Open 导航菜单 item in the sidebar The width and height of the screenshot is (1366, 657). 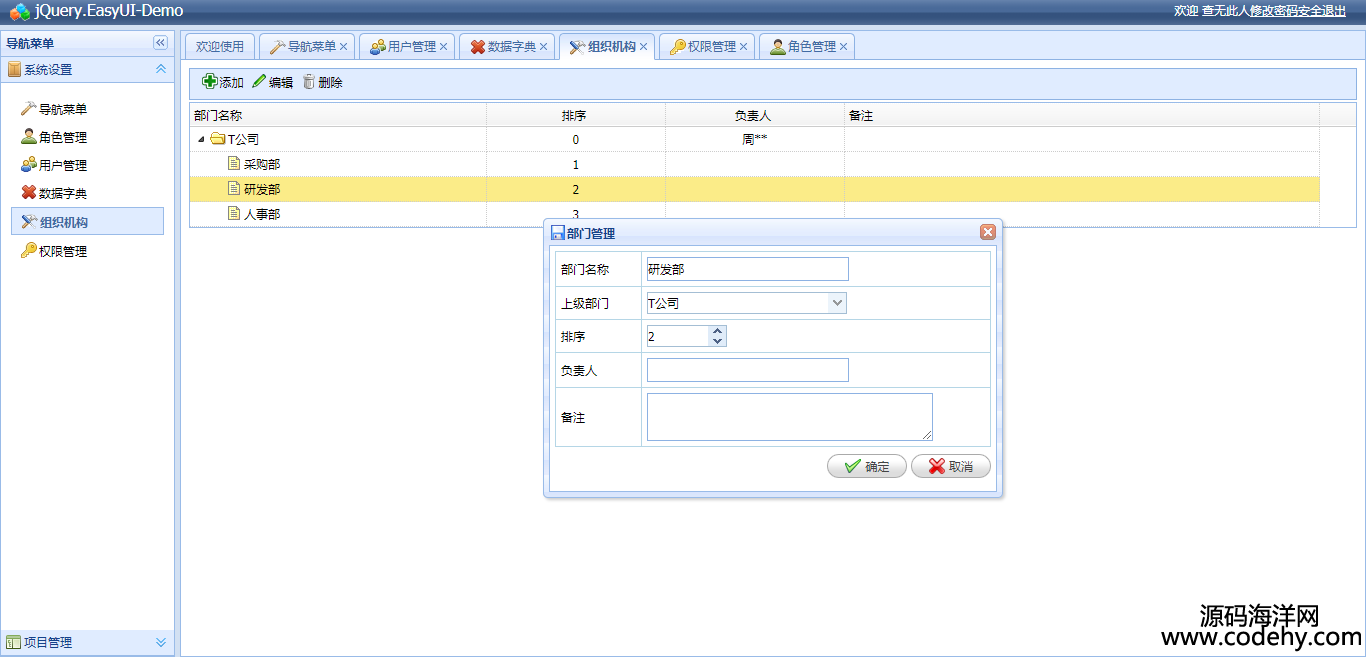(62, 110)
